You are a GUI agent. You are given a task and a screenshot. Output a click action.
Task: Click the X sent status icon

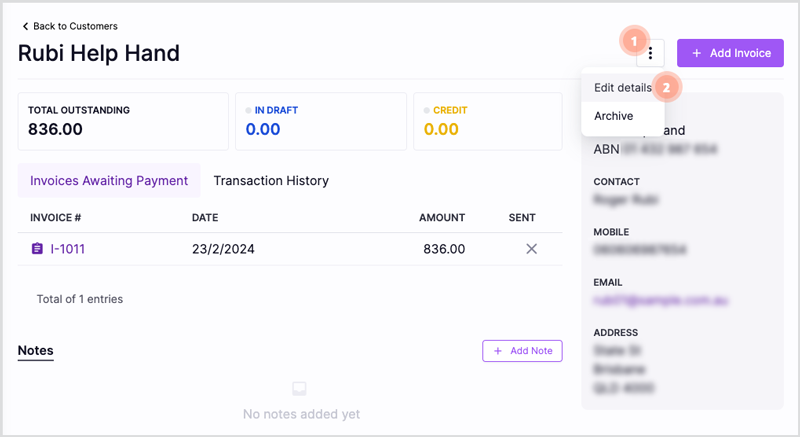point(532,249)
